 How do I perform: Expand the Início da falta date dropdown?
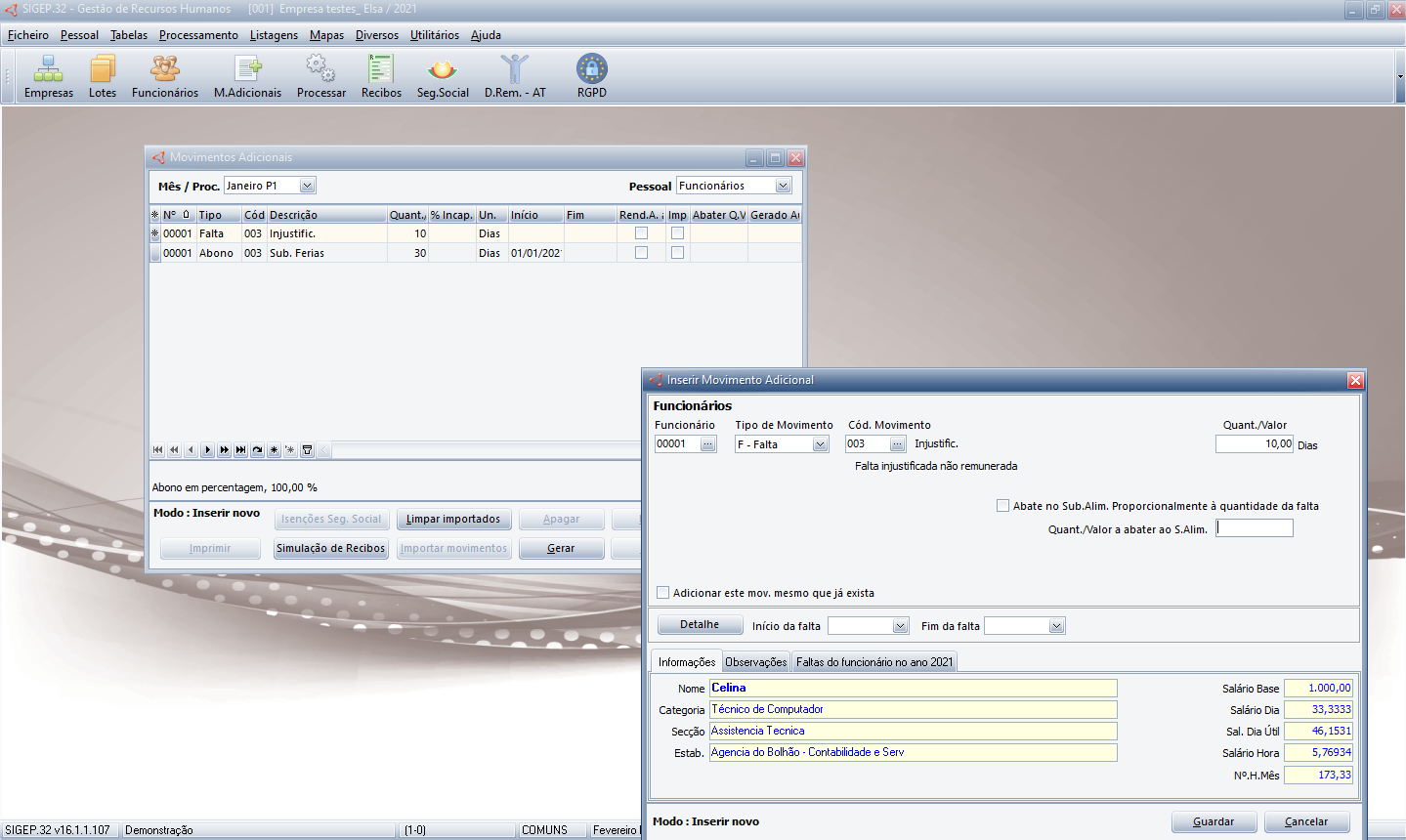click(900, 626)
